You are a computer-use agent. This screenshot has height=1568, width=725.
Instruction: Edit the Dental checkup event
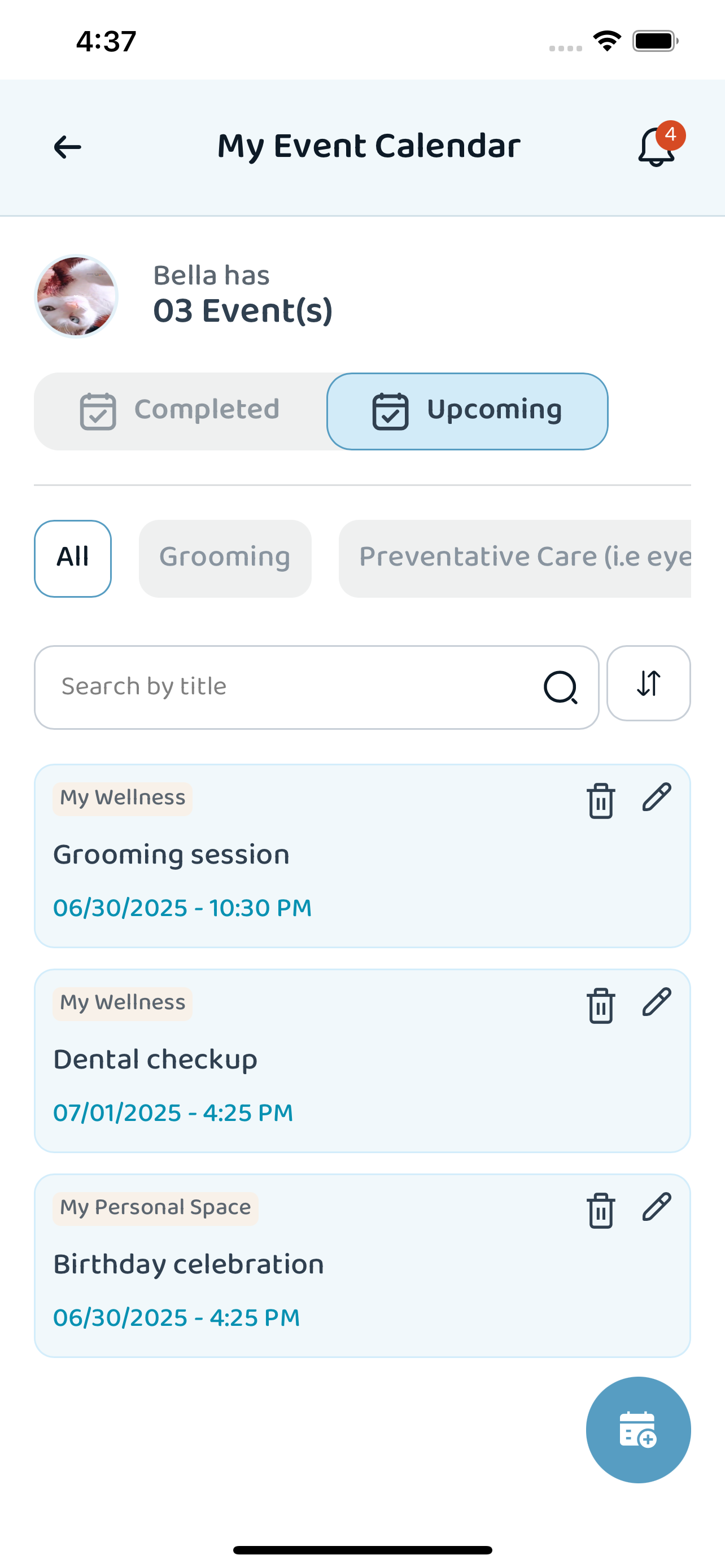656,1002
